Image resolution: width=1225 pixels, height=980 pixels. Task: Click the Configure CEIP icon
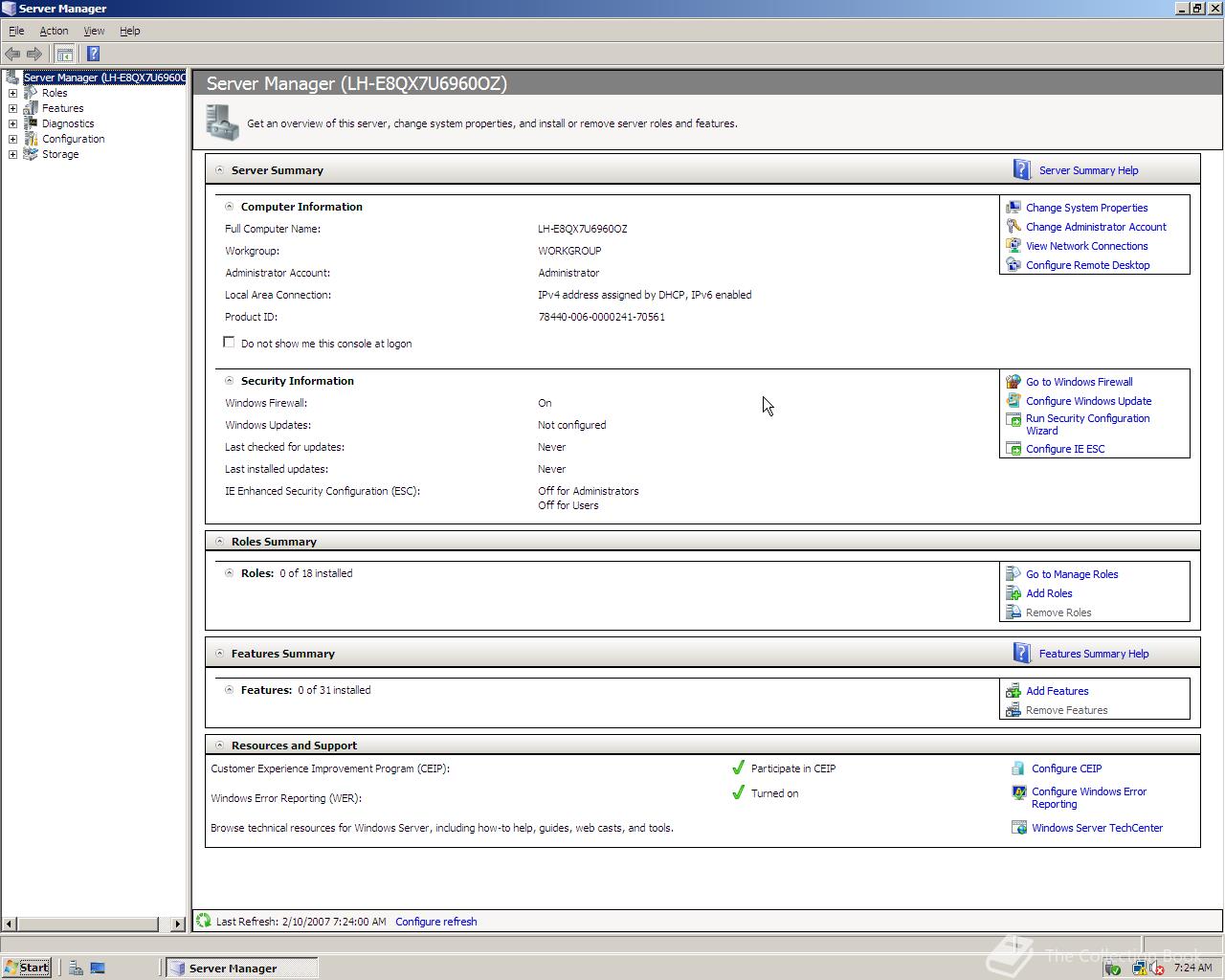tap(1019, 768)
